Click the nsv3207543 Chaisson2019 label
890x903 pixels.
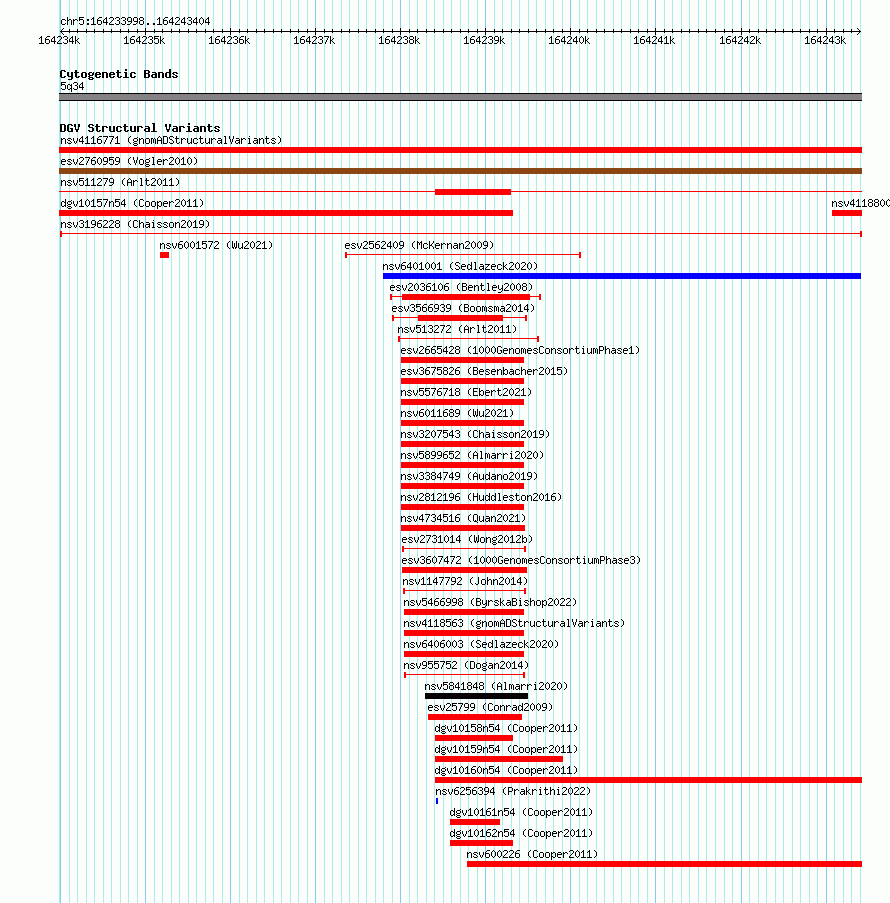click(475, 434)
